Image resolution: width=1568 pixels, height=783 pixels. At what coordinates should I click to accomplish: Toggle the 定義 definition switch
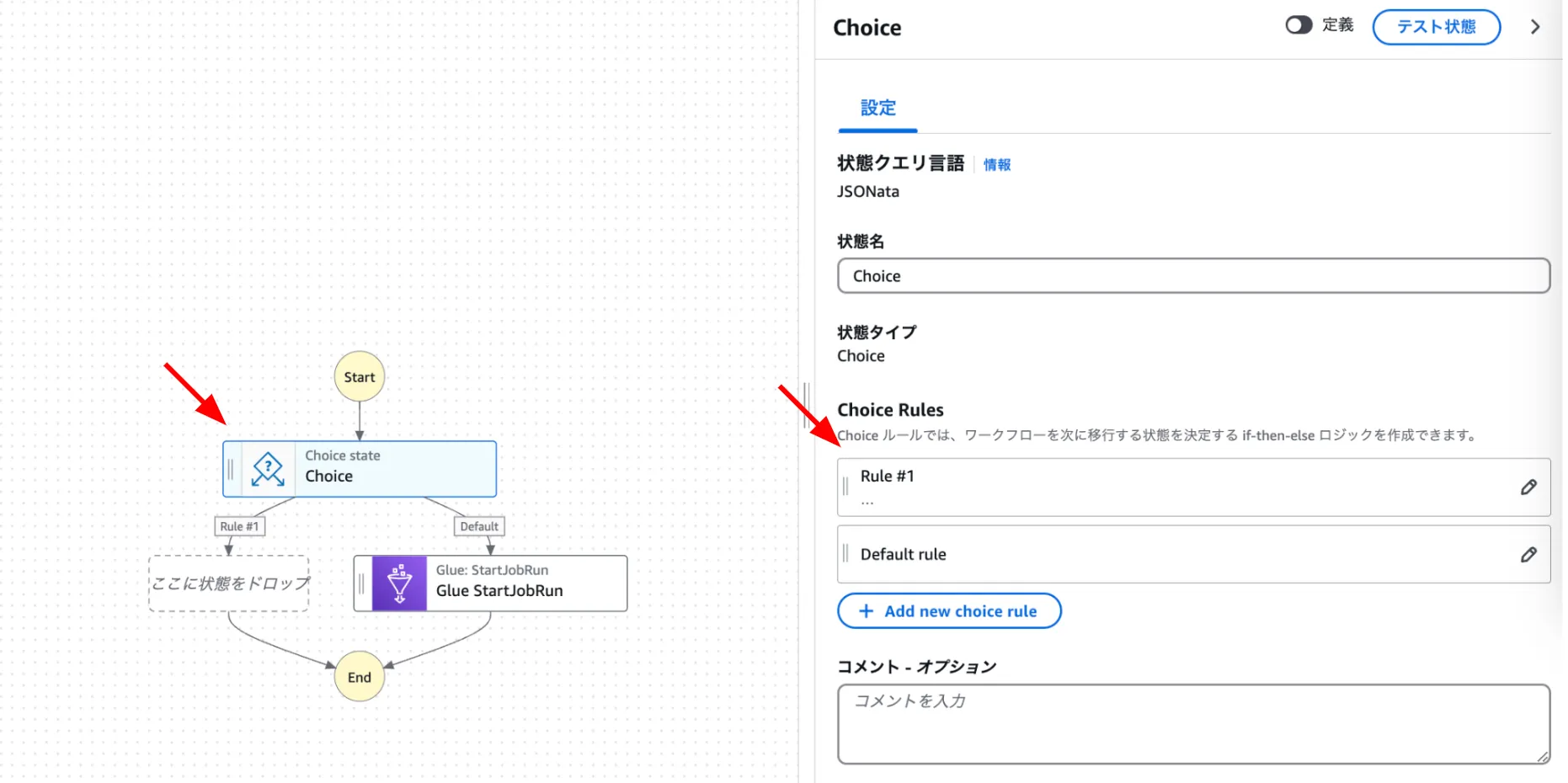coord(1298,25)
